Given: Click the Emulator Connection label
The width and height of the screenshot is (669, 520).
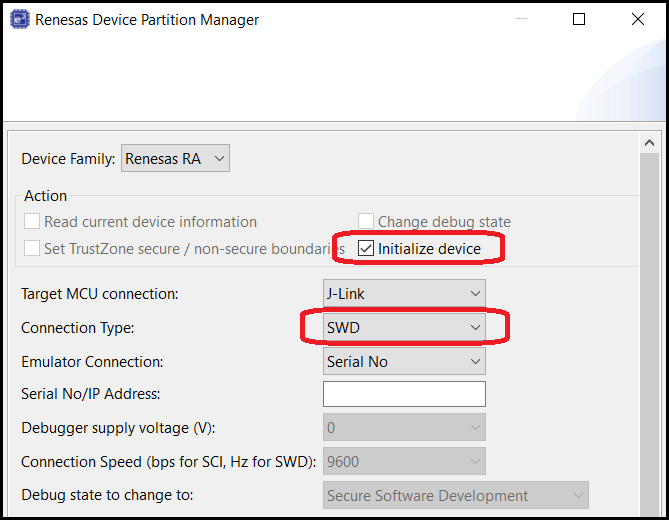Looking at the screenshot, I should (x=92, y=362).
